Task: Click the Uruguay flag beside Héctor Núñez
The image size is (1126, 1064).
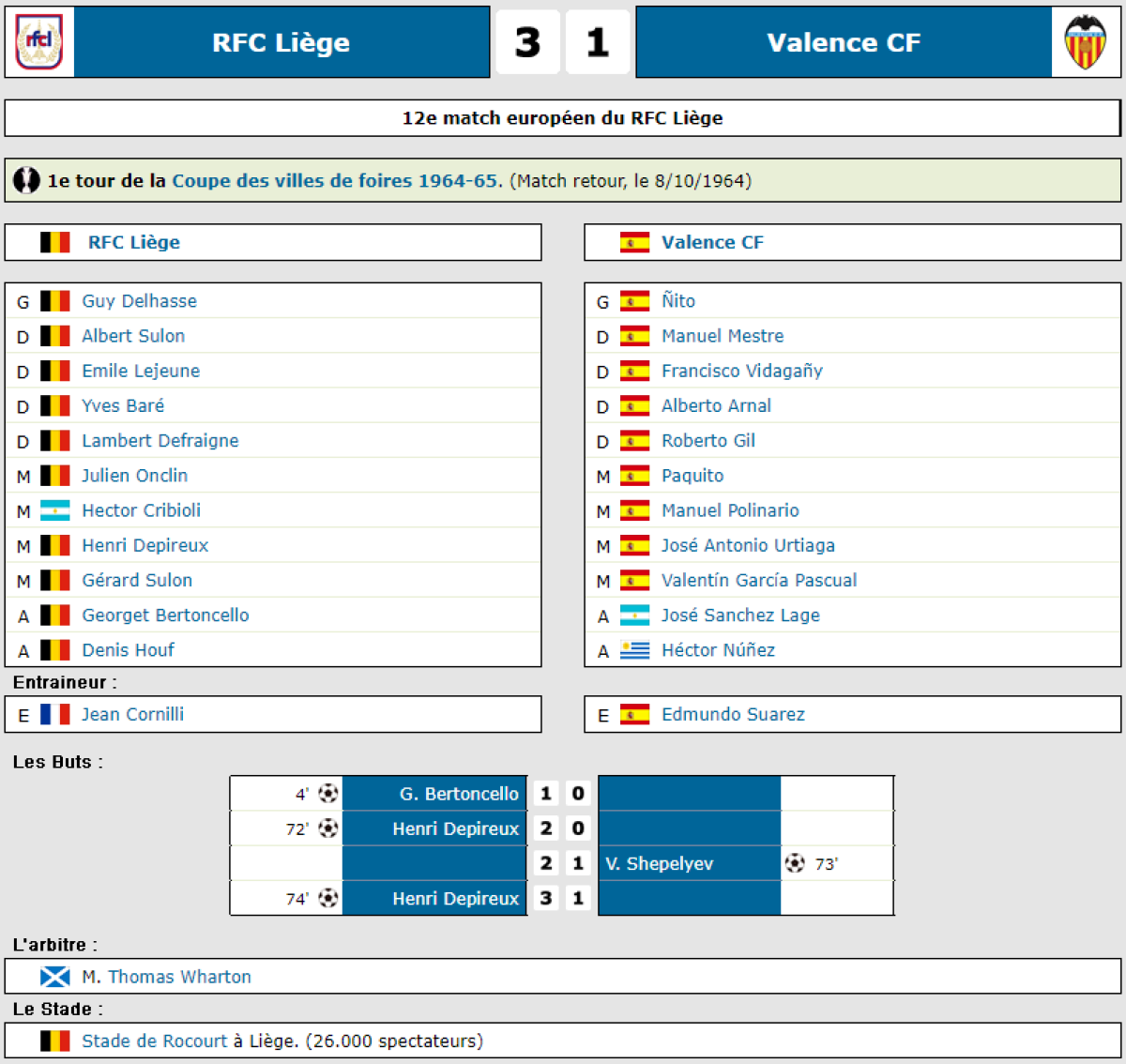Action: [634, 650]
